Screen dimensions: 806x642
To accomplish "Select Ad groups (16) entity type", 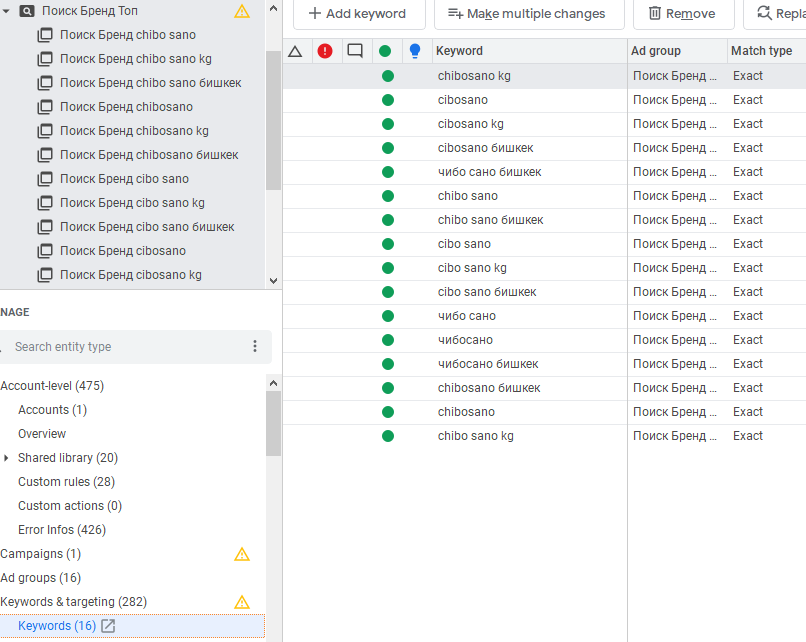I will (x=41, y=578).
